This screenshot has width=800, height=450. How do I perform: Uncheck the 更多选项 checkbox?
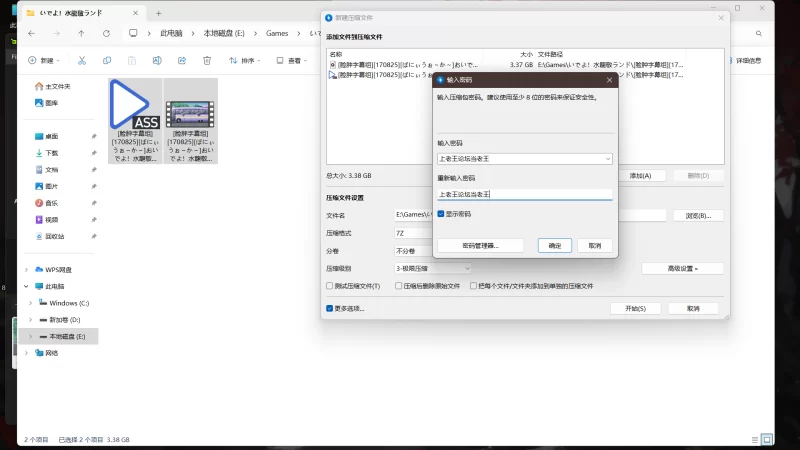[x=330, y=308]
